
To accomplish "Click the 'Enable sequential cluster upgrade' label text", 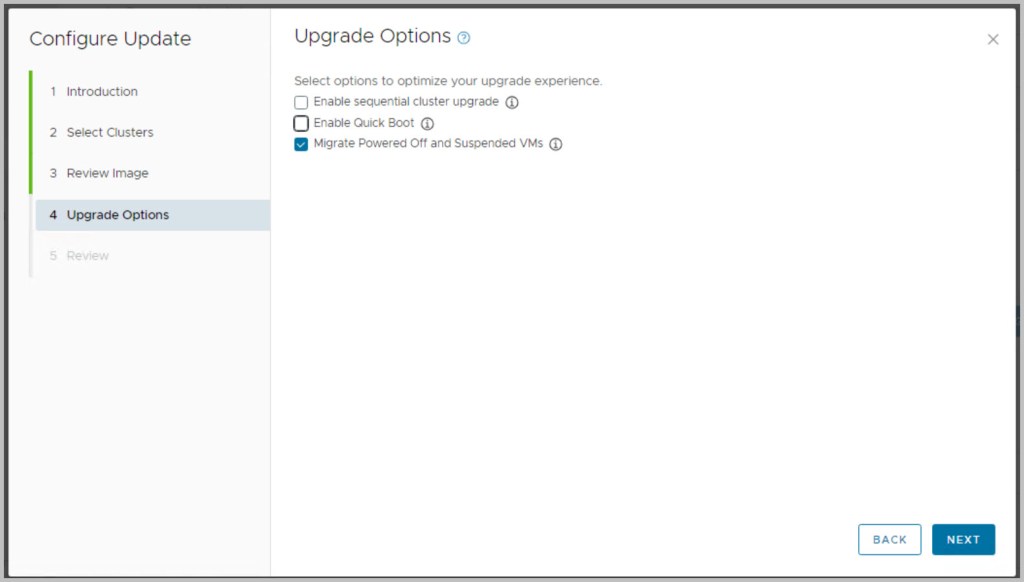I will 406,102.
